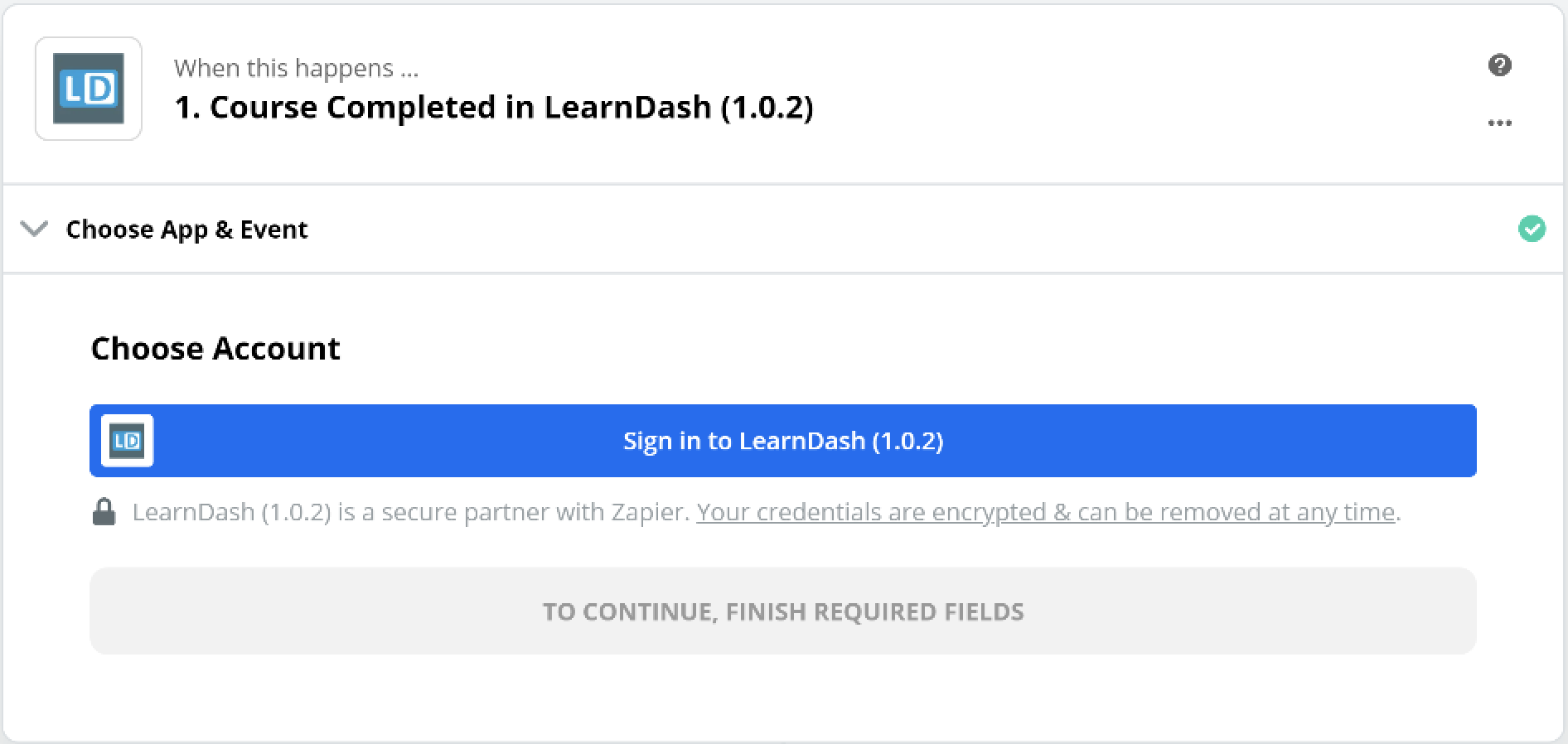
Task: Select the Choose App & Event label
Action: (x=186, y=229)
